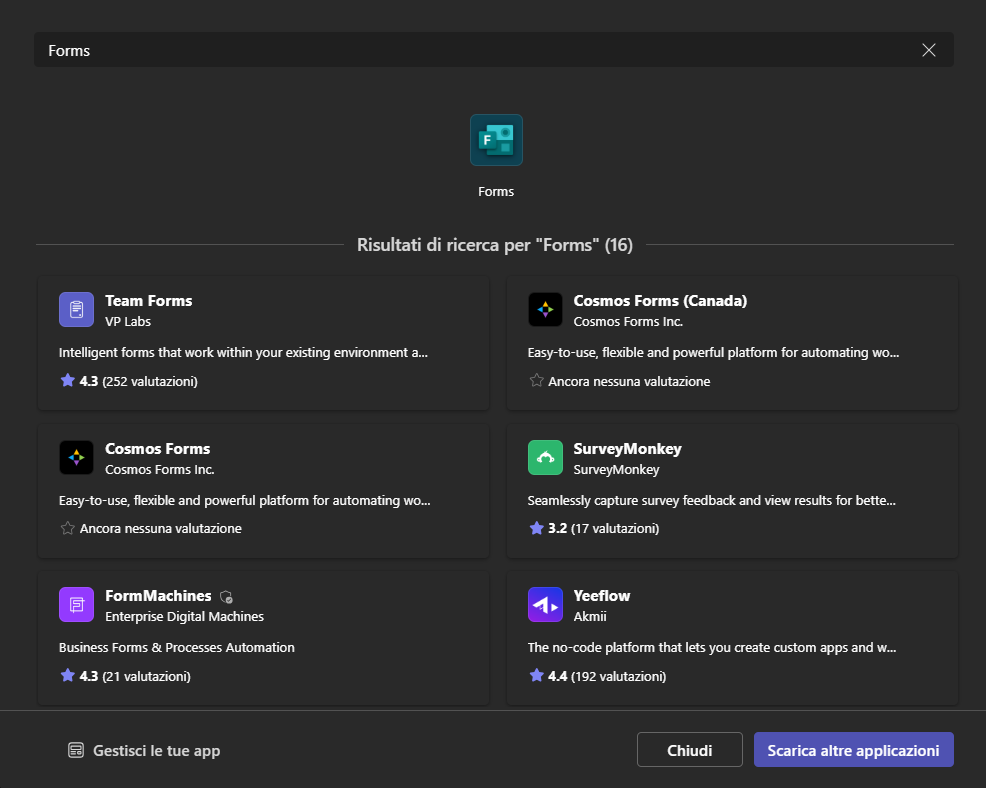The height and width of the screenshot is (788, 986).
Task: Open the SurveyMonkey app title
Action: coord(628,448)
